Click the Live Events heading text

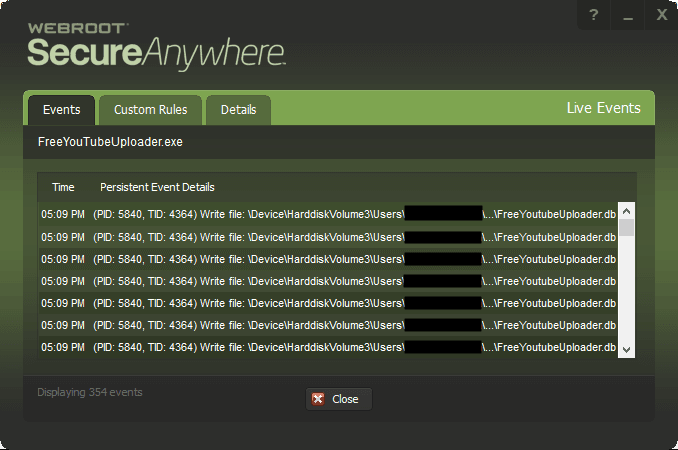(x=604, y=108)
